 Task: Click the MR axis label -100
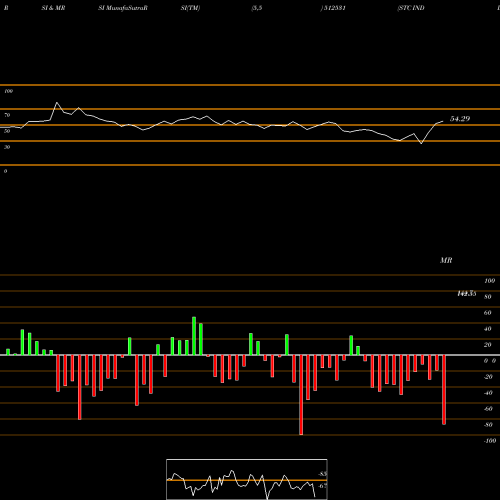[x=490, y=441]
